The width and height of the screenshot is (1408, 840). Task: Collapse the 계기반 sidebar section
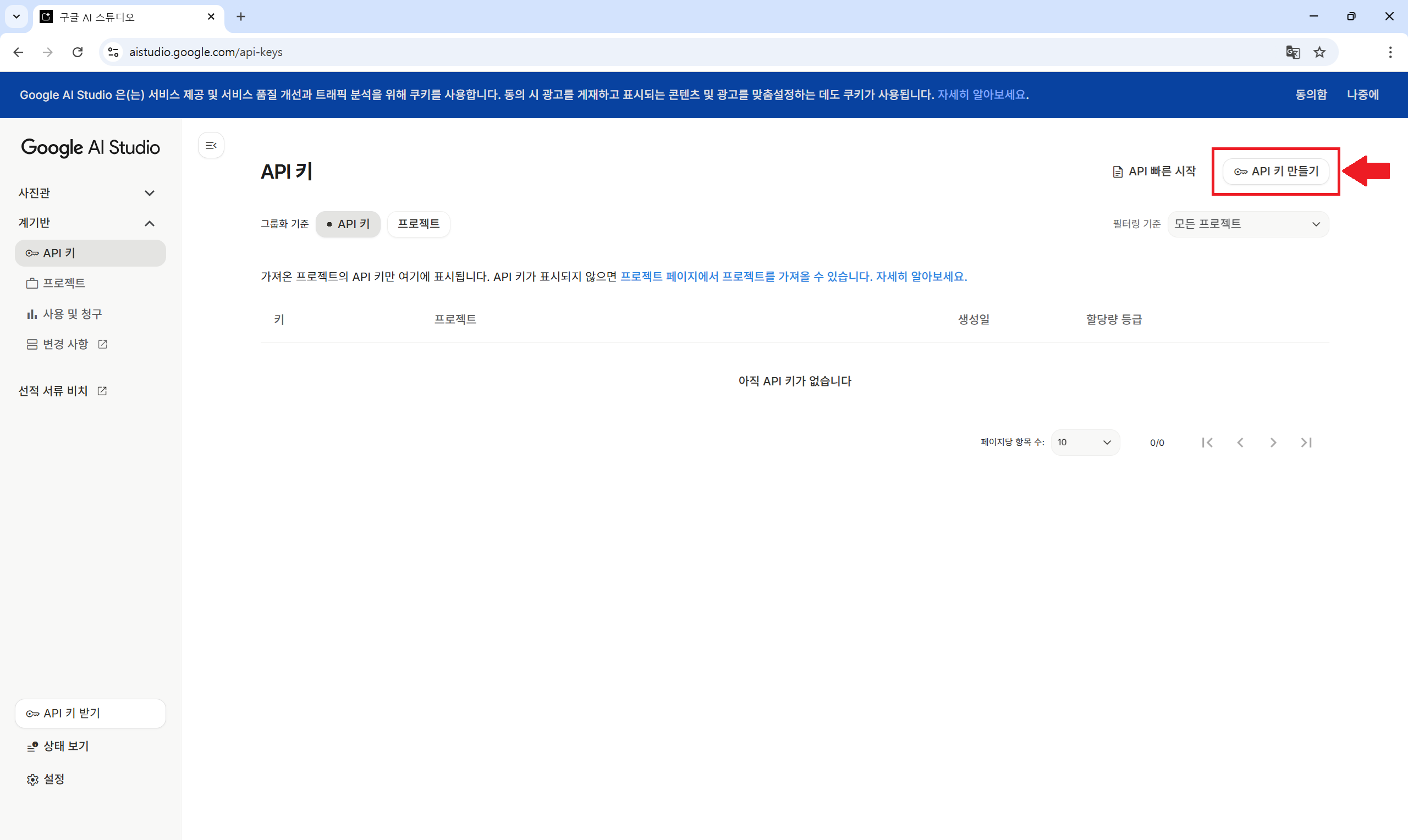150,223
